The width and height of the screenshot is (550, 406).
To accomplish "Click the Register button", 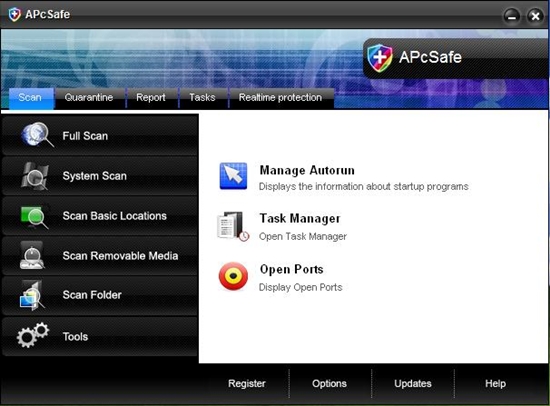I will pos(247,384).
